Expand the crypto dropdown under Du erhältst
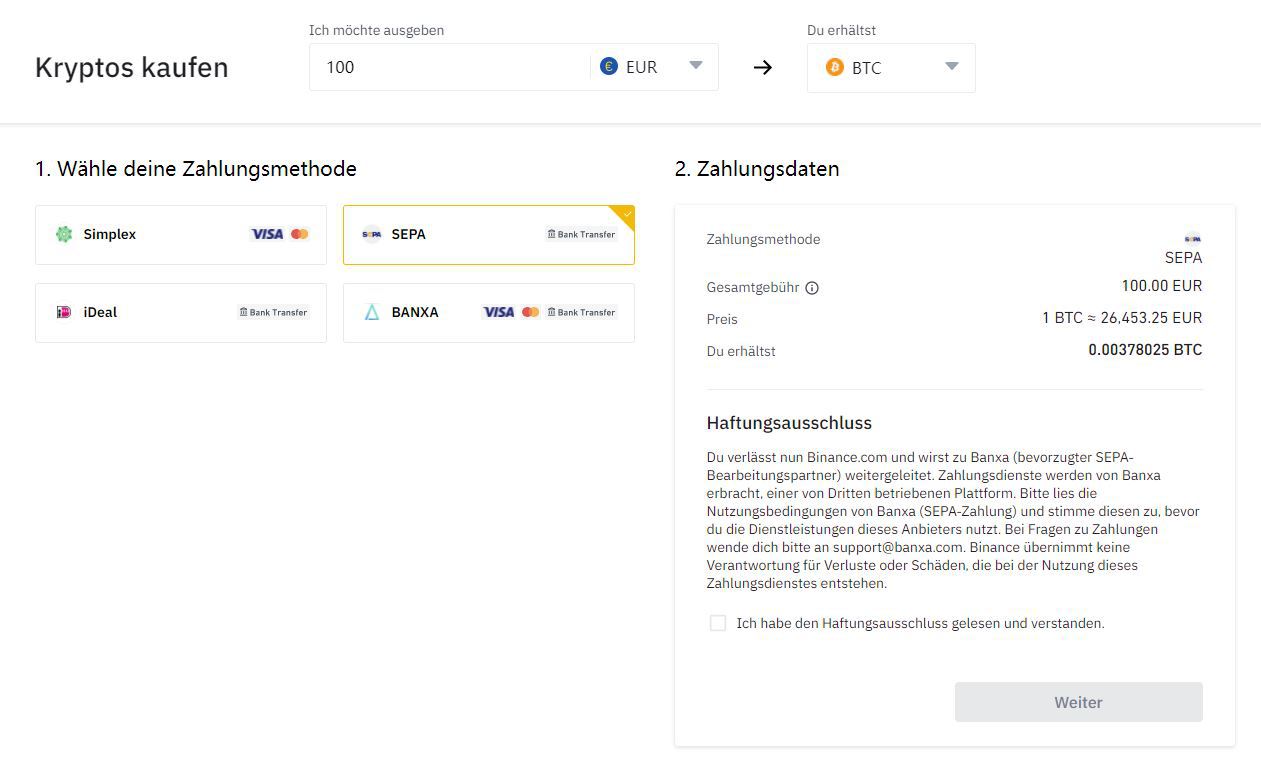Image resolution: width=1261 pixels, height=777 pixels. 951,67
